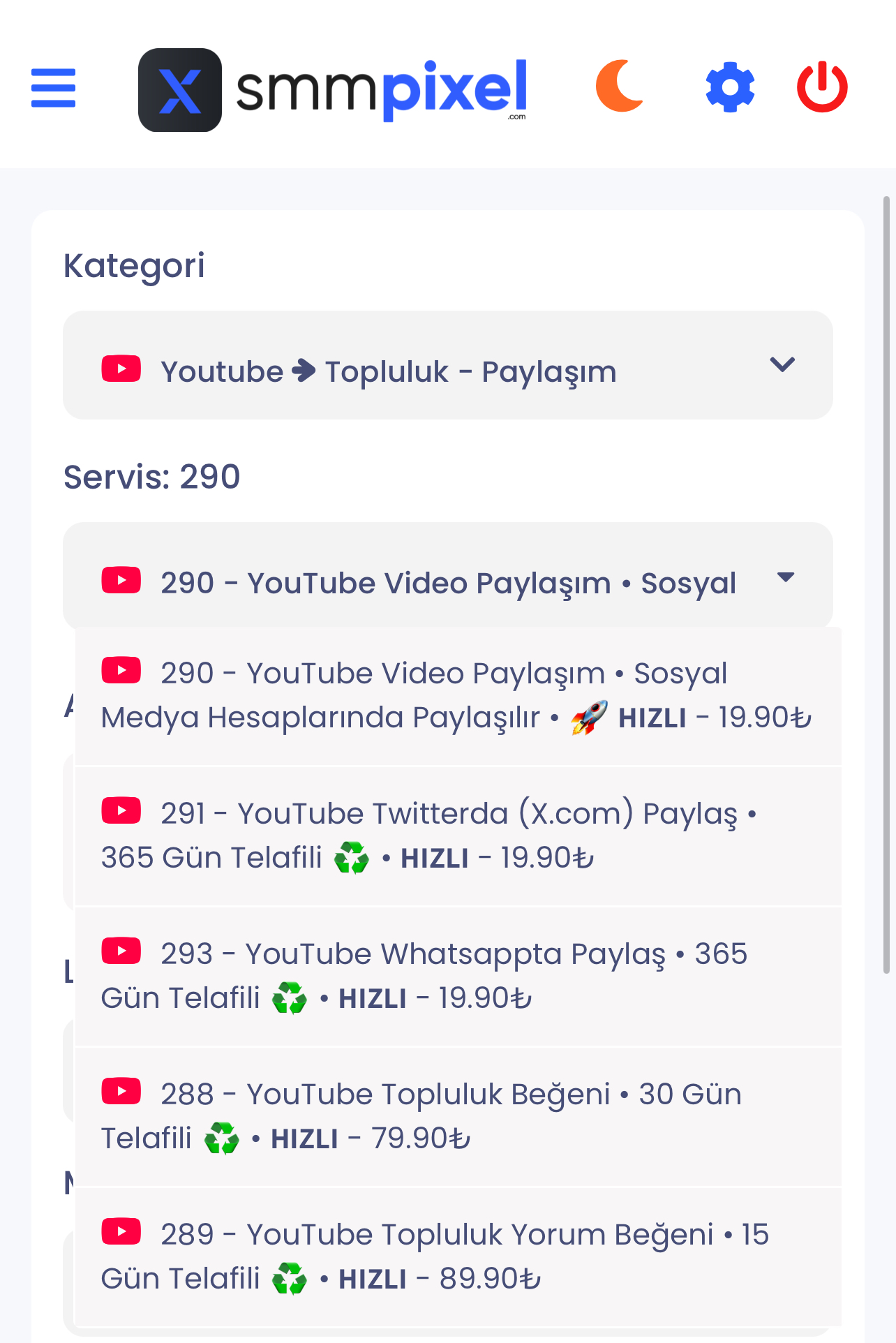The width and height of the screenshot is (896, 1343).
Task: Click the smmpixel logo
Action: (333, 89)
